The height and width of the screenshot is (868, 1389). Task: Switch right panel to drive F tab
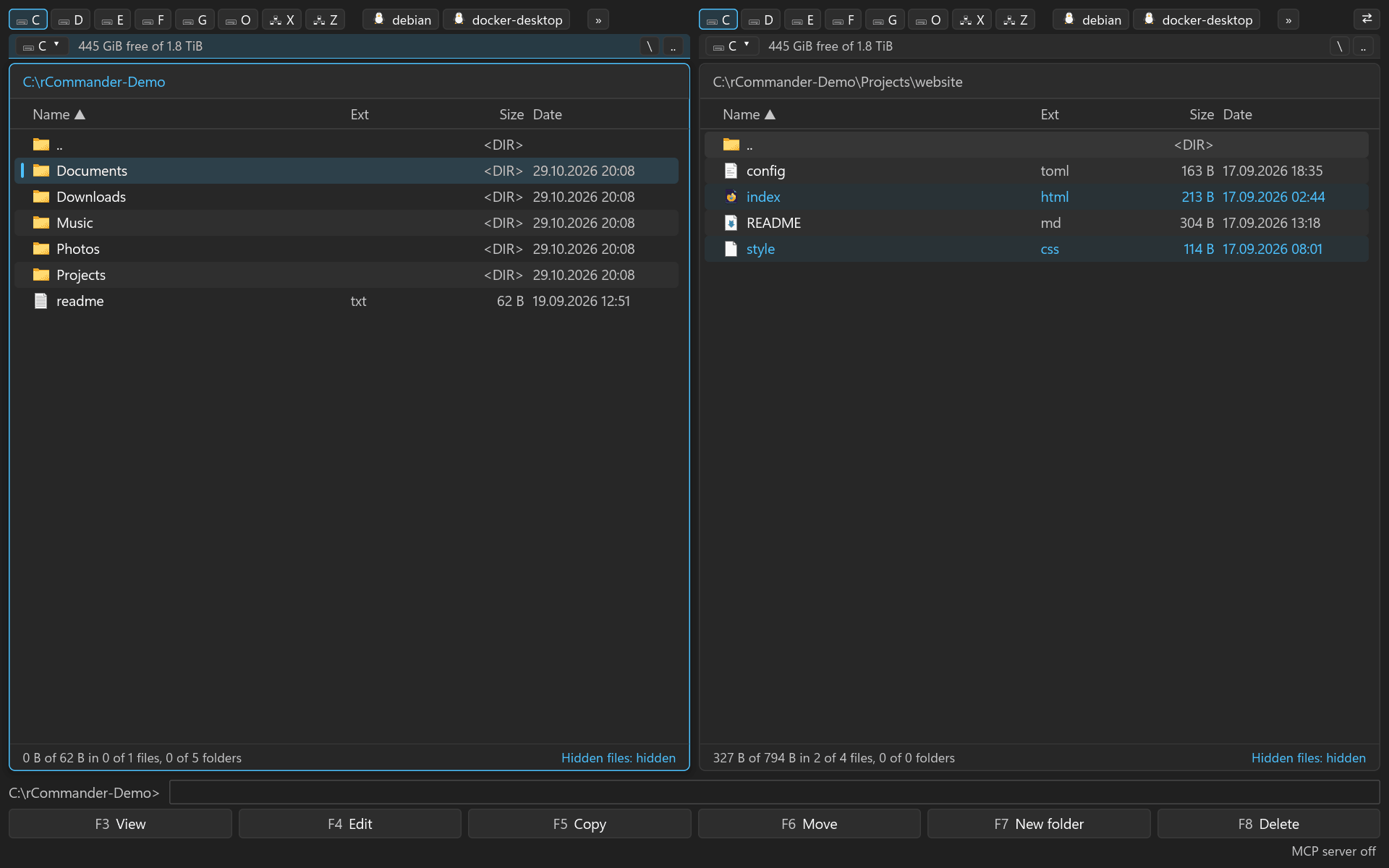click(843, 20)
